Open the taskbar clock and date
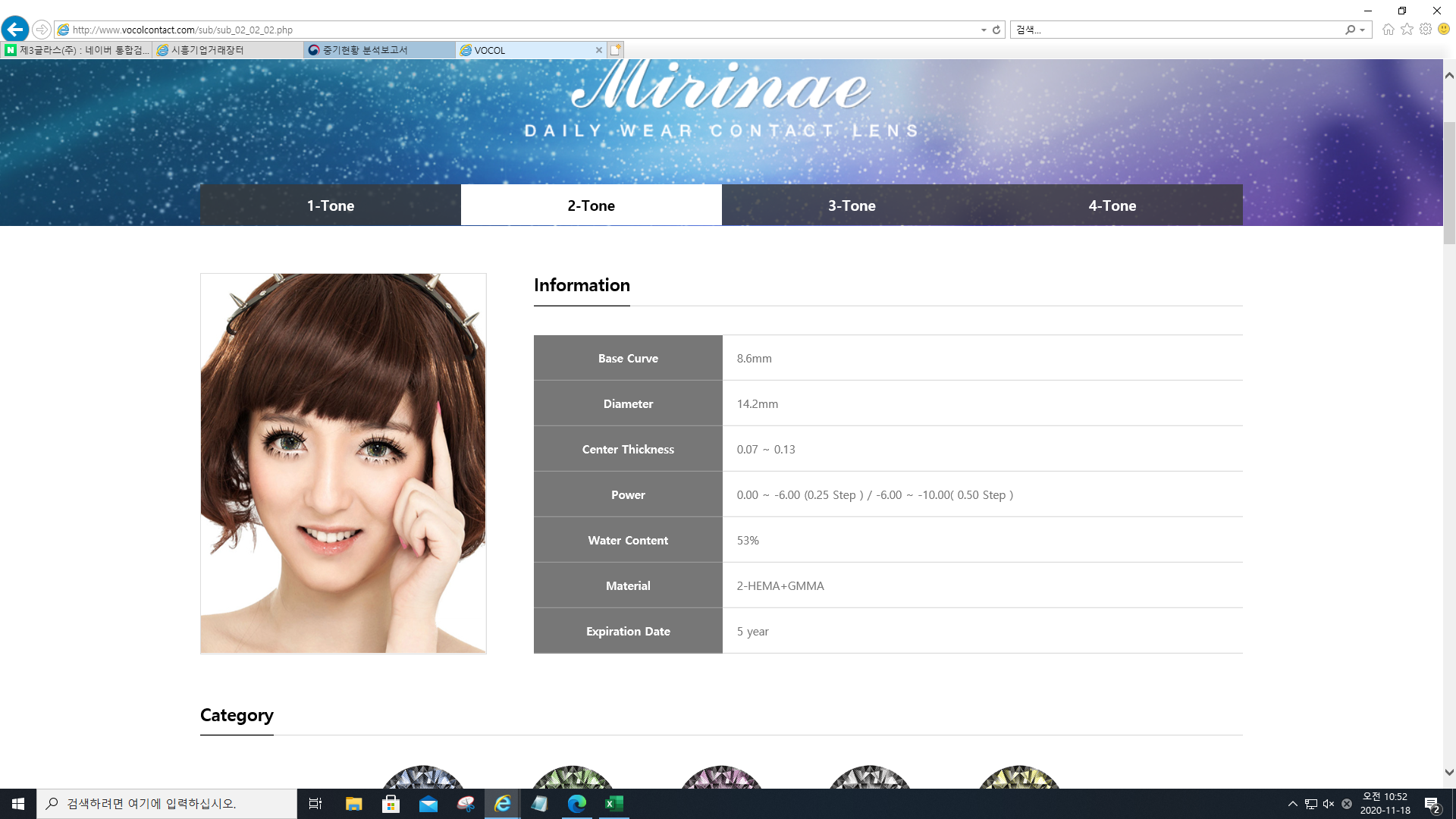The image size is (1456, 819). pos(1385,804)
